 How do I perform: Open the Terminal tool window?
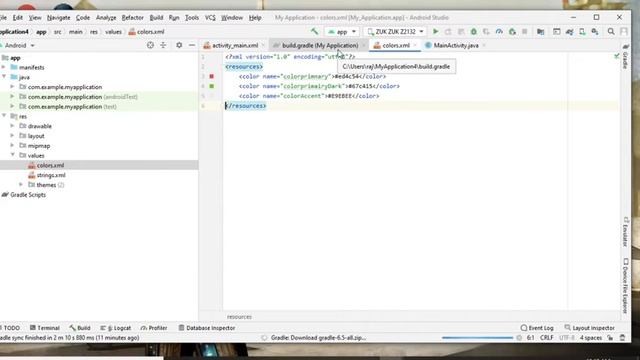[45, 328]
